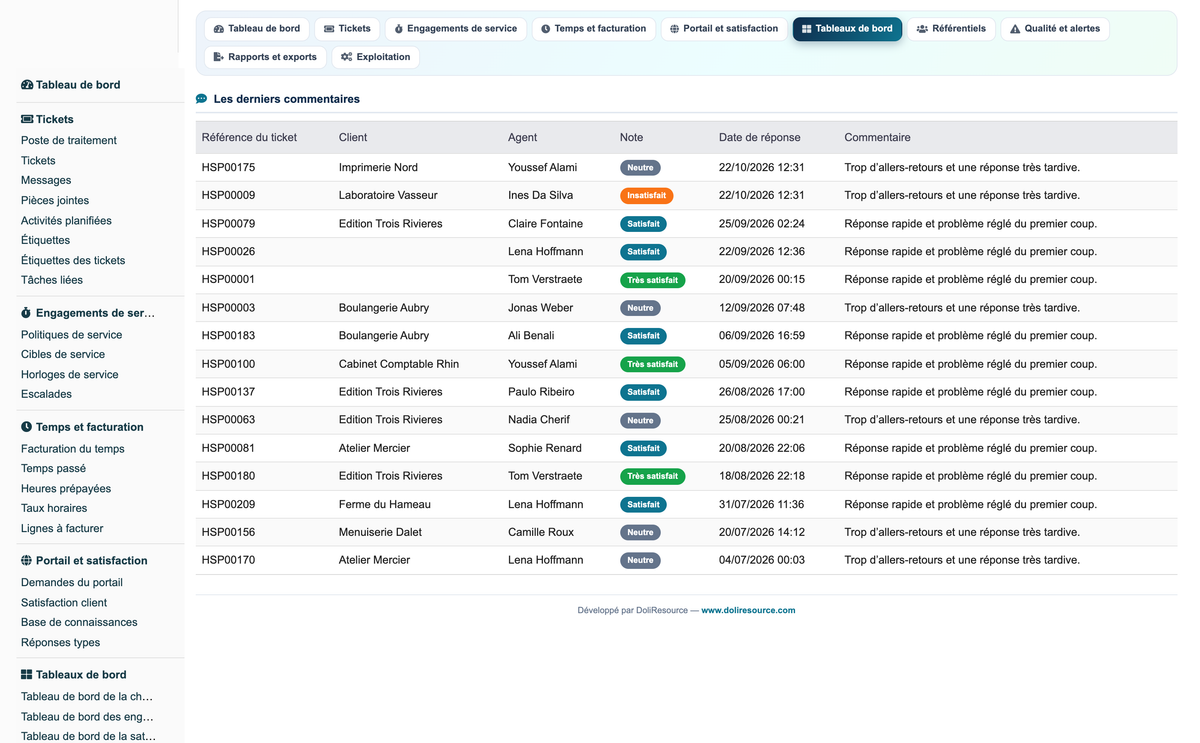Open Facturation du temps link
1200x743 pixels.
[73, 449]
